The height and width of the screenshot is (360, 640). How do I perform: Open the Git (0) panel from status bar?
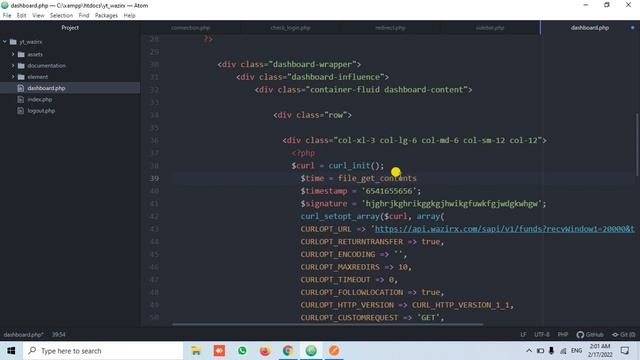pyautogui.click(x=623, y=335)
